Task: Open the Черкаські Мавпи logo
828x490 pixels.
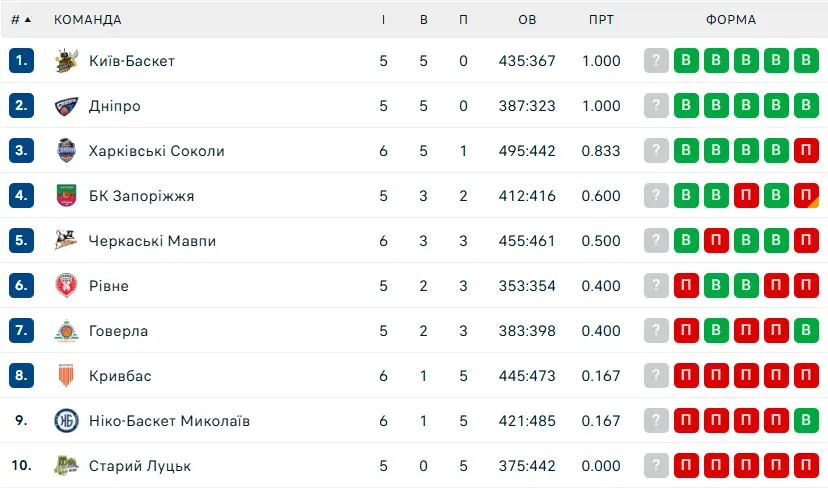Action: [x=67, y=240]
